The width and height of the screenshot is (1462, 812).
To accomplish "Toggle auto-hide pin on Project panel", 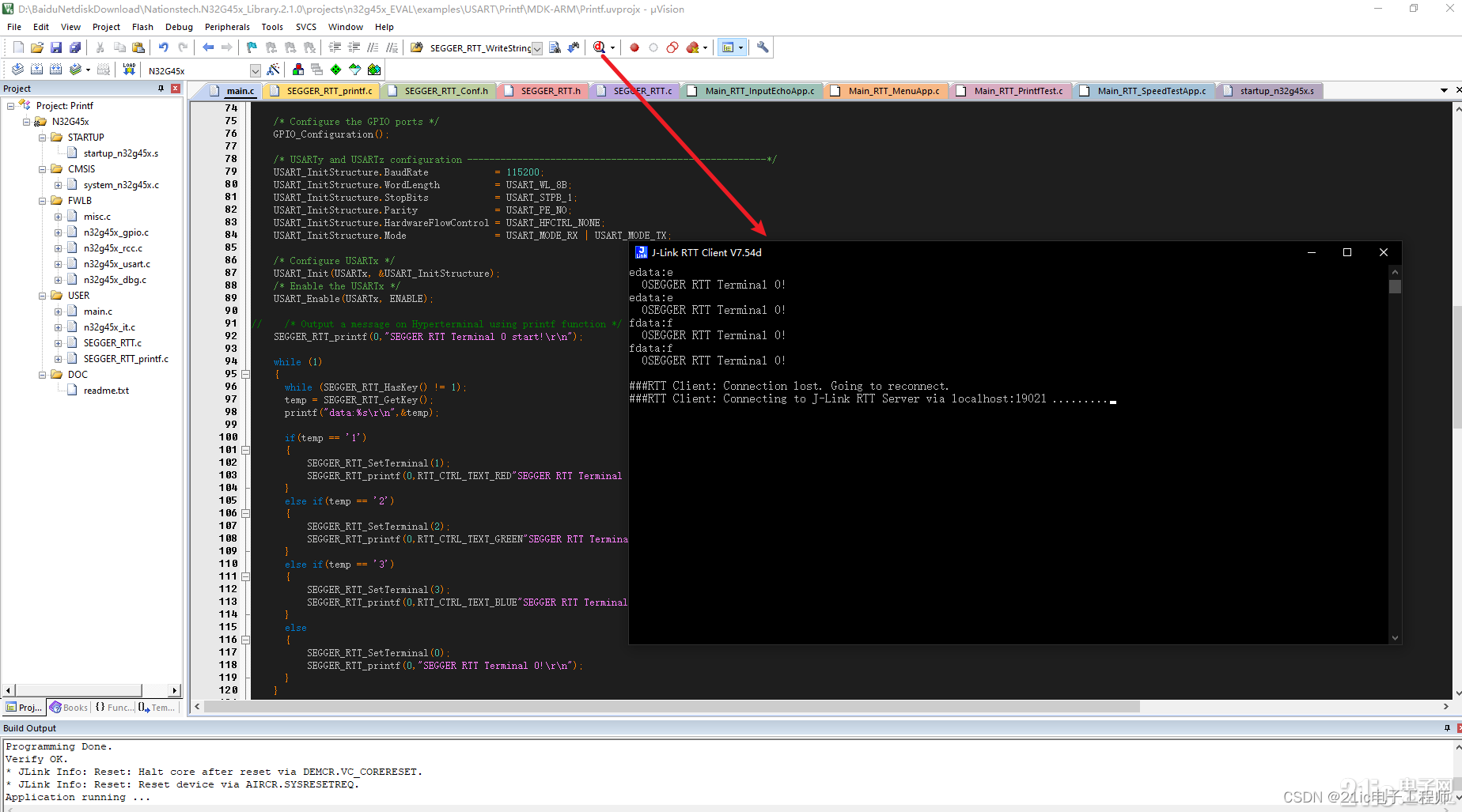I will click(x=159, y=88).
